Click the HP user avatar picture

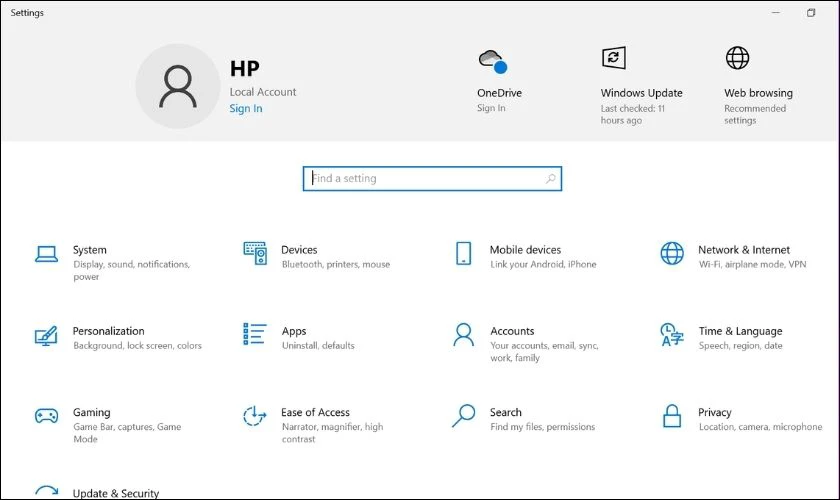point(178,86)
